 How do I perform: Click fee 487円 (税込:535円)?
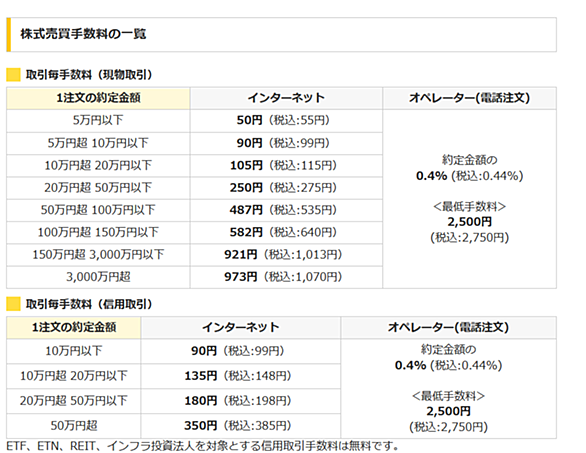point(283,210)
